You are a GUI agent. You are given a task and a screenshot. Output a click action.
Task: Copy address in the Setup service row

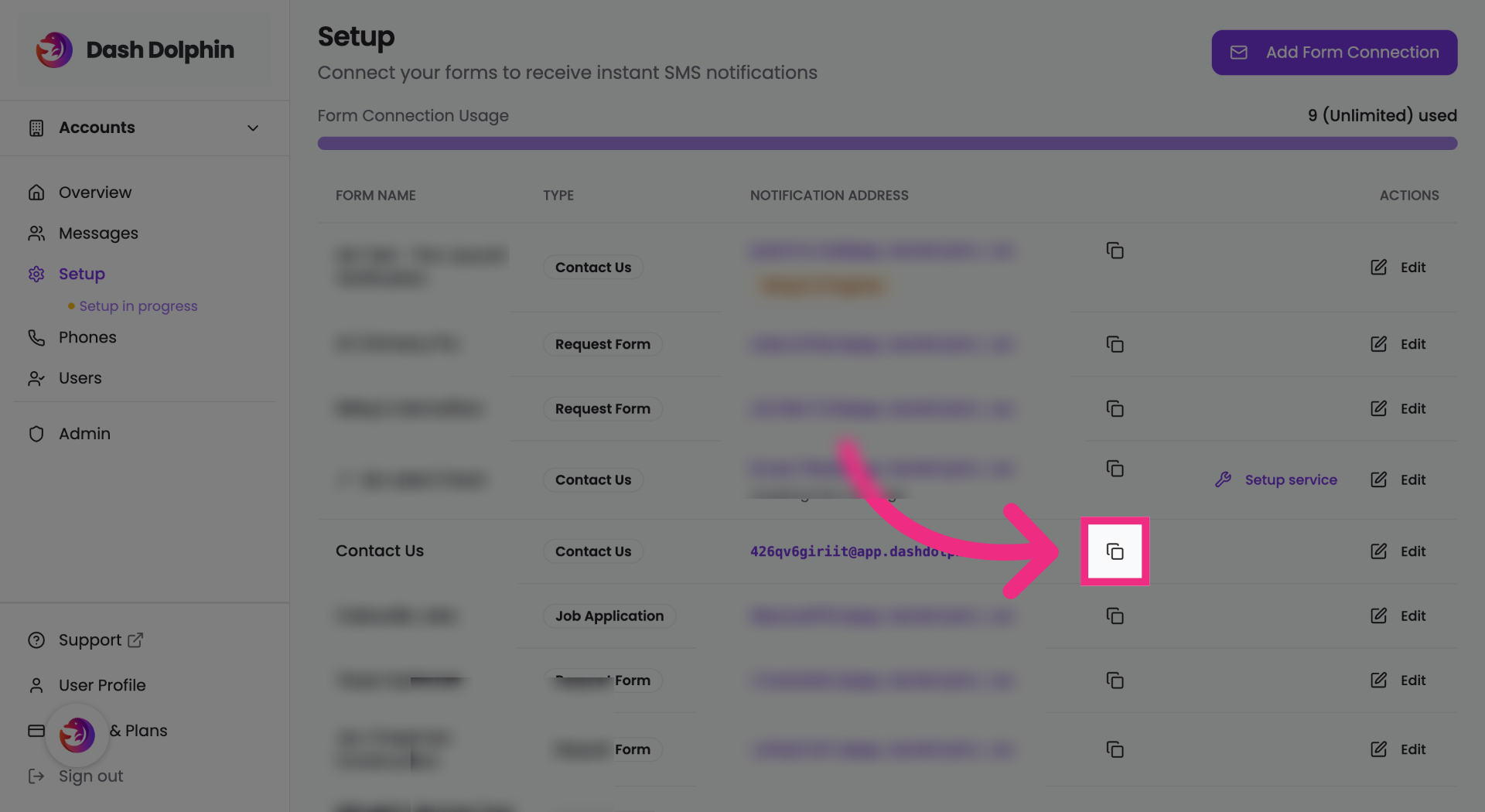(x=1115, y=469)
